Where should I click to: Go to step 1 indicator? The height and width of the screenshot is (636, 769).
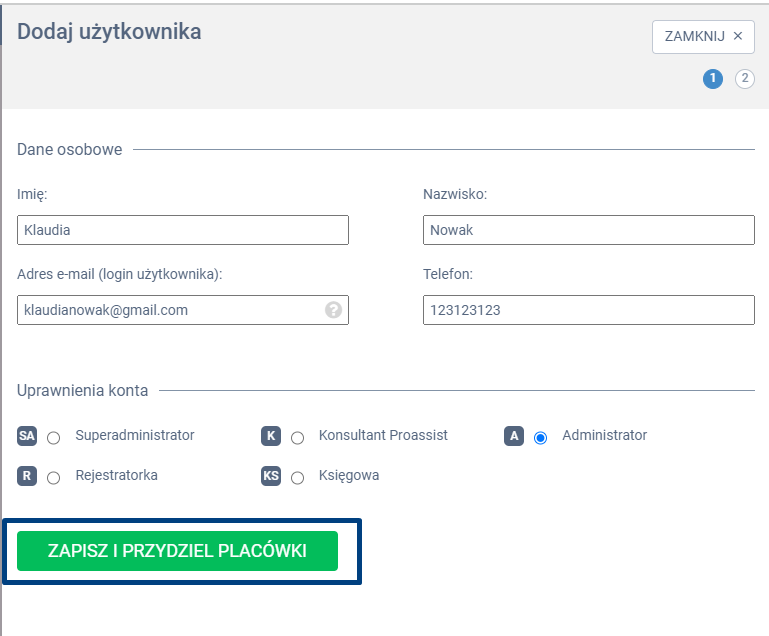(x=713, y=79)
